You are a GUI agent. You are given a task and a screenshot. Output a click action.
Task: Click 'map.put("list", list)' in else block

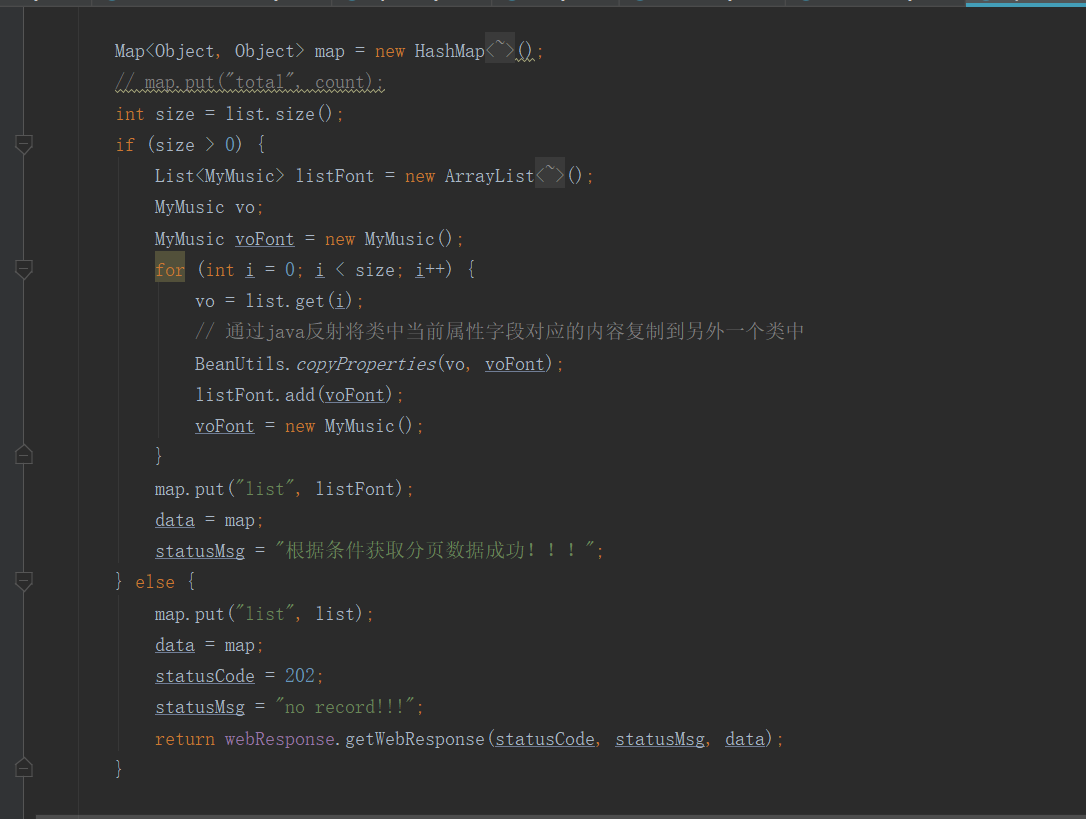tap(264, 614)
